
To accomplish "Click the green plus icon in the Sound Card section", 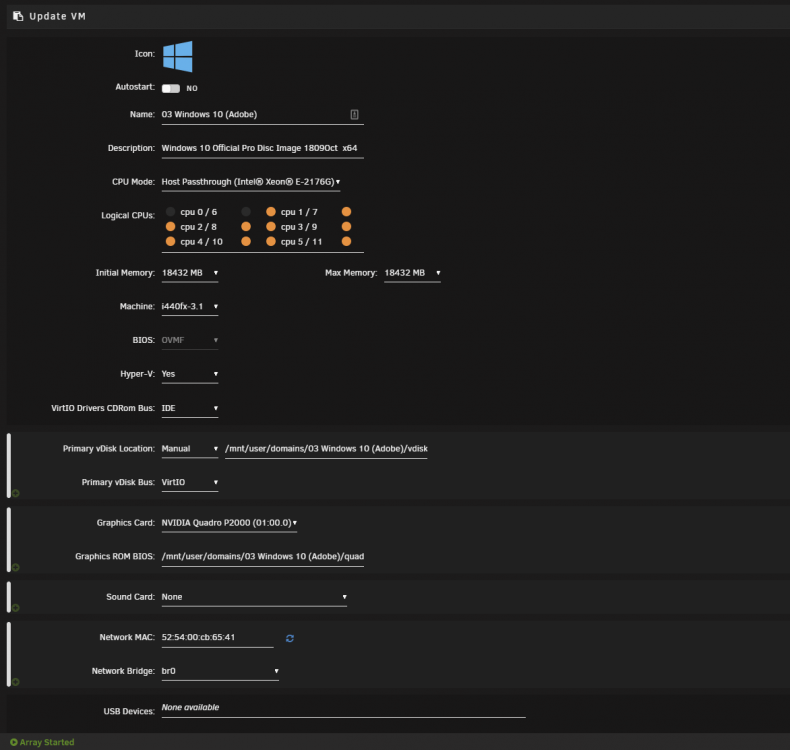I will [16, 607].
